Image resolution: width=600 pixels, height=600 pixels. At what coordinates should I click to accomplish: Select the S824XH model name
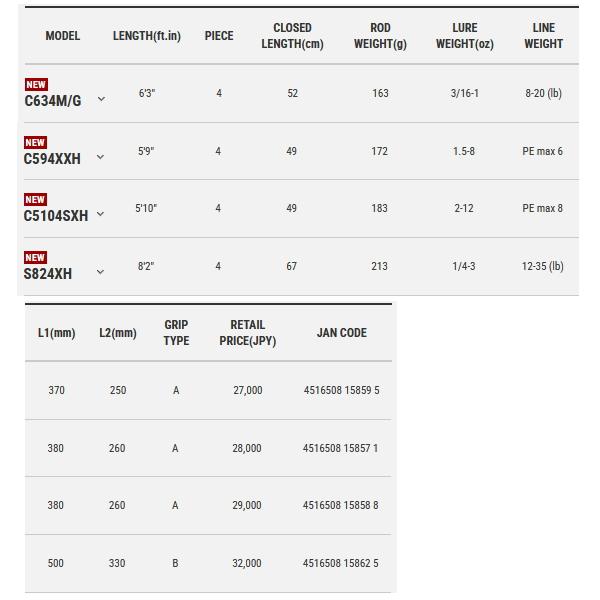coord(48,274)
